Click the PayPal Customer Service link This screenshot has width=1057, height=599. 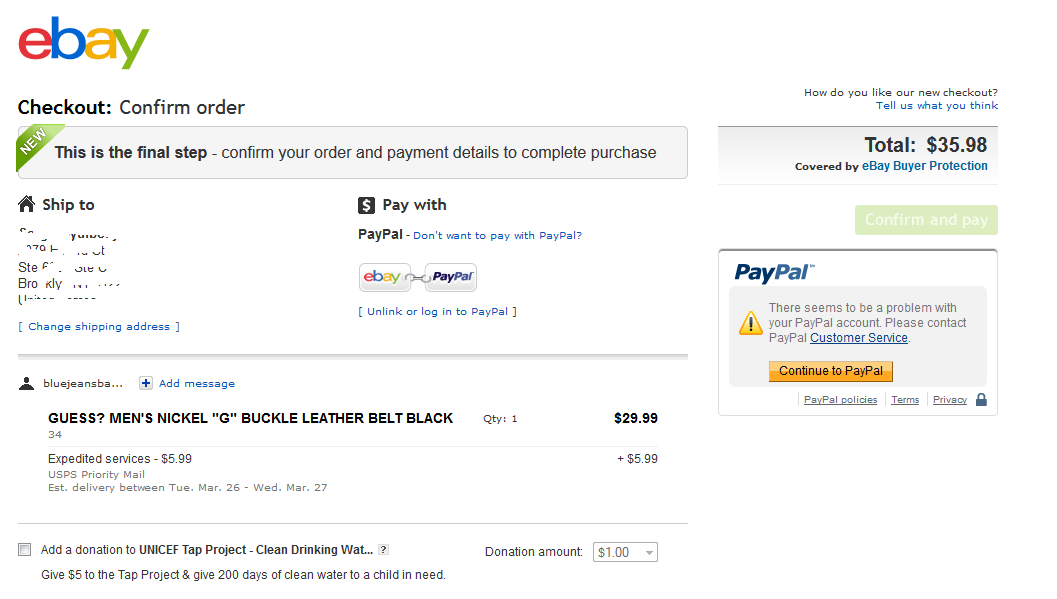coord(858,338)
